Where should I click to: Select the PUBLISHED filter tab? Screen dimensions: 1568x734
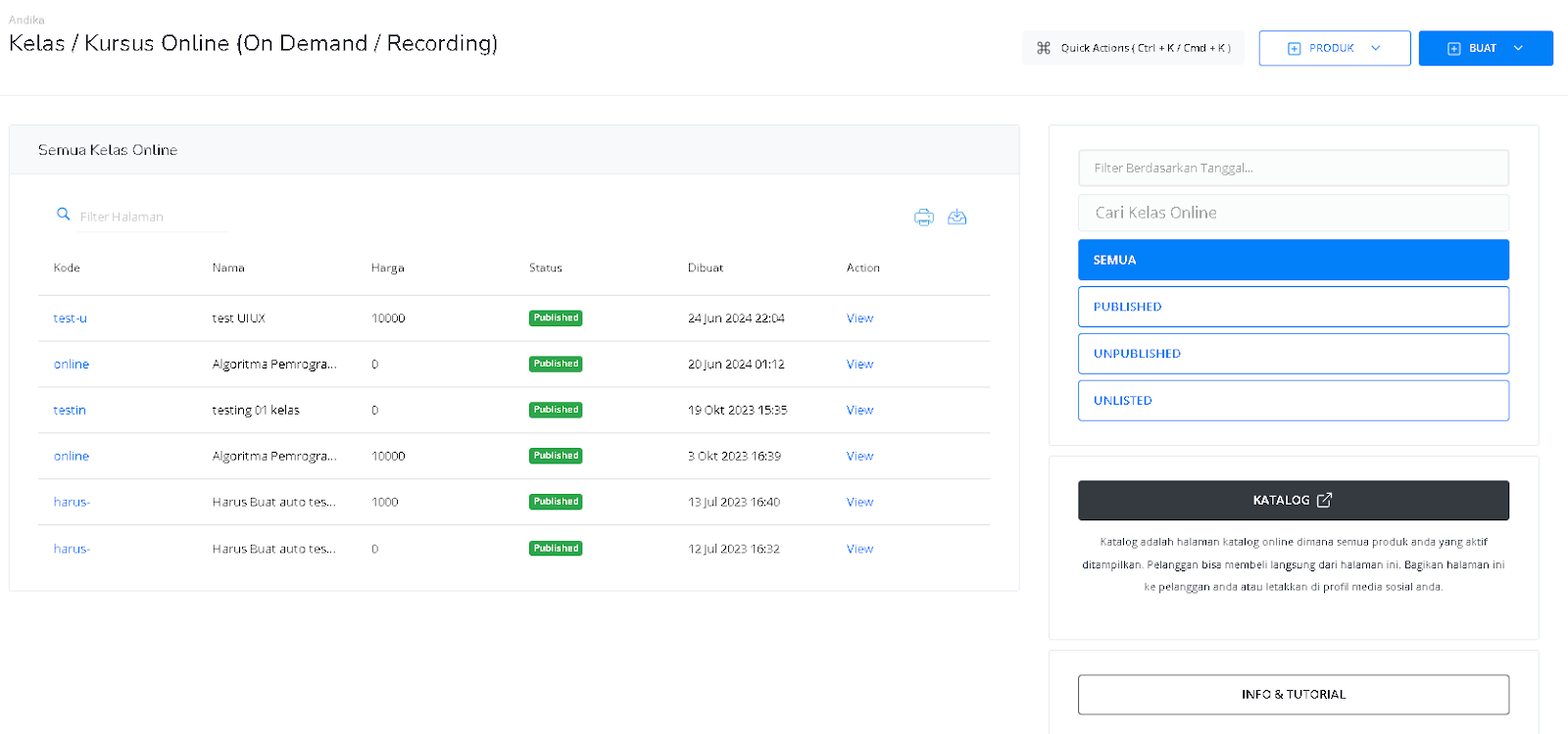click(1294, 307)
